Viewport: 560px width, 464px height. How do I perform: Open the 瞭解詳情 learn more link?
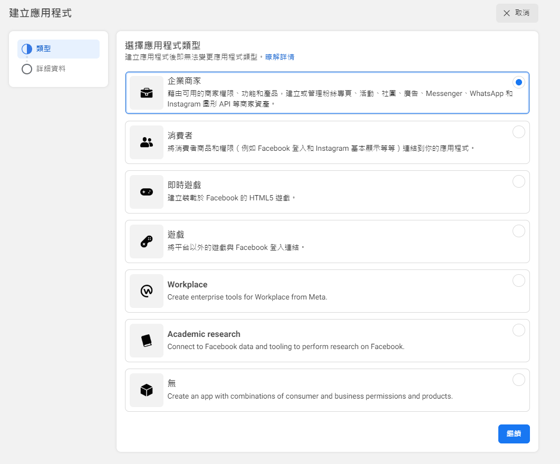point(280,57)
